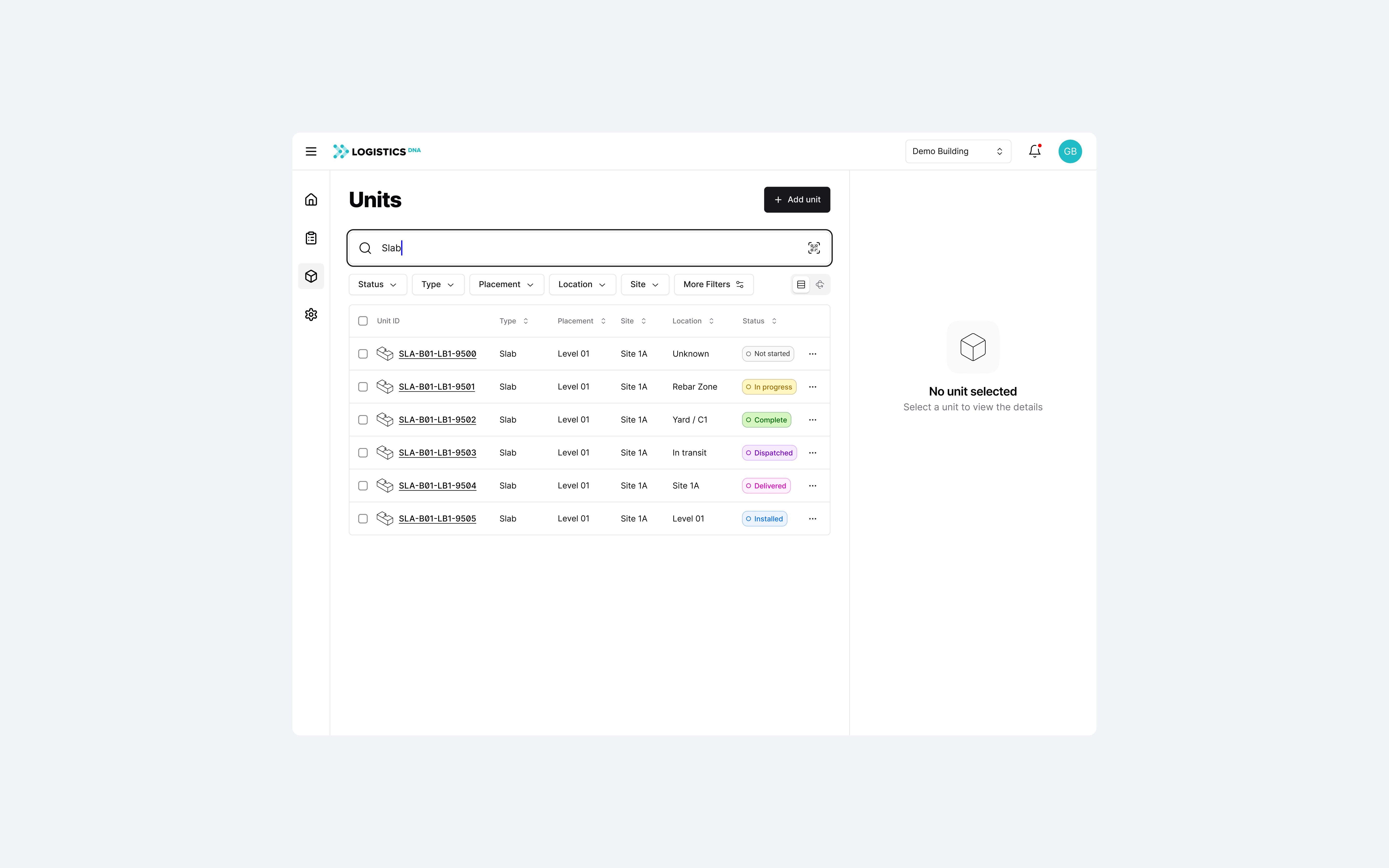Open the Demo Building selector
This screenshot has height=868, width=1389.
click(957, 152)
